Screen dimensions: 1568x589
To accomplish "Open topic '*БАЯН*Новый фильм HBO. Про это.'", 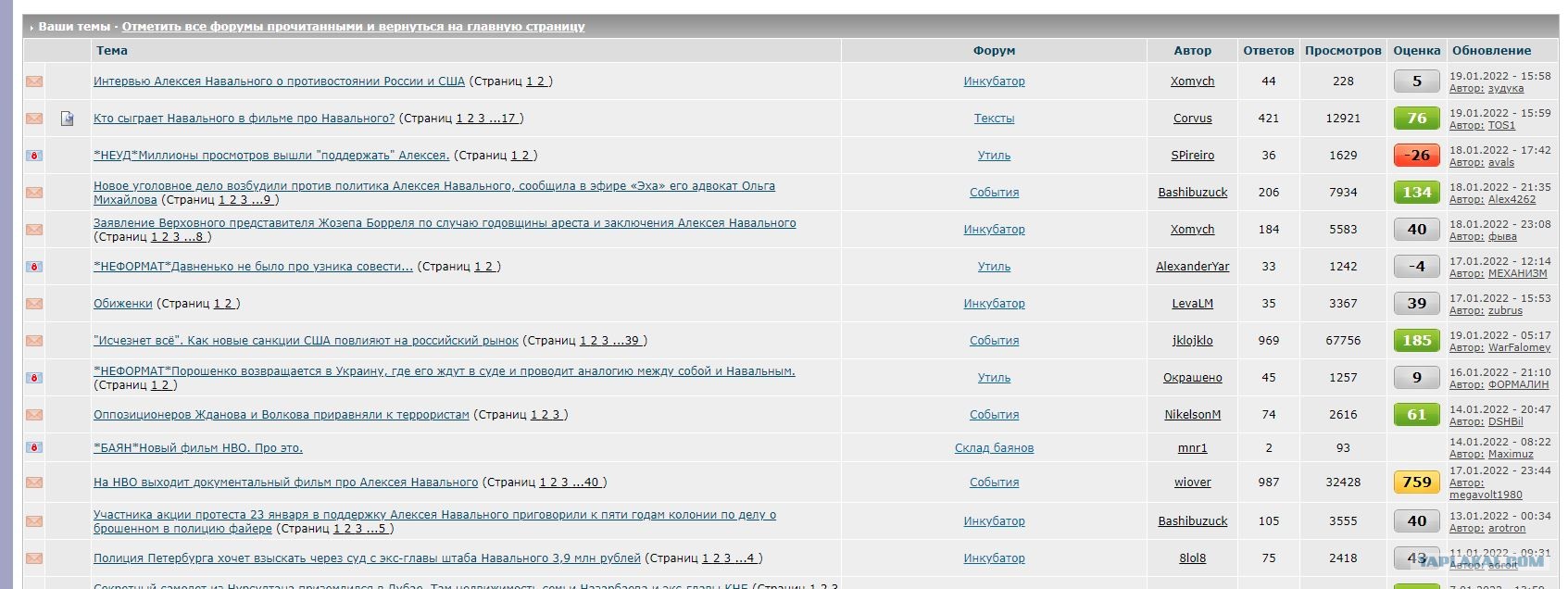I will click(198, 448).
